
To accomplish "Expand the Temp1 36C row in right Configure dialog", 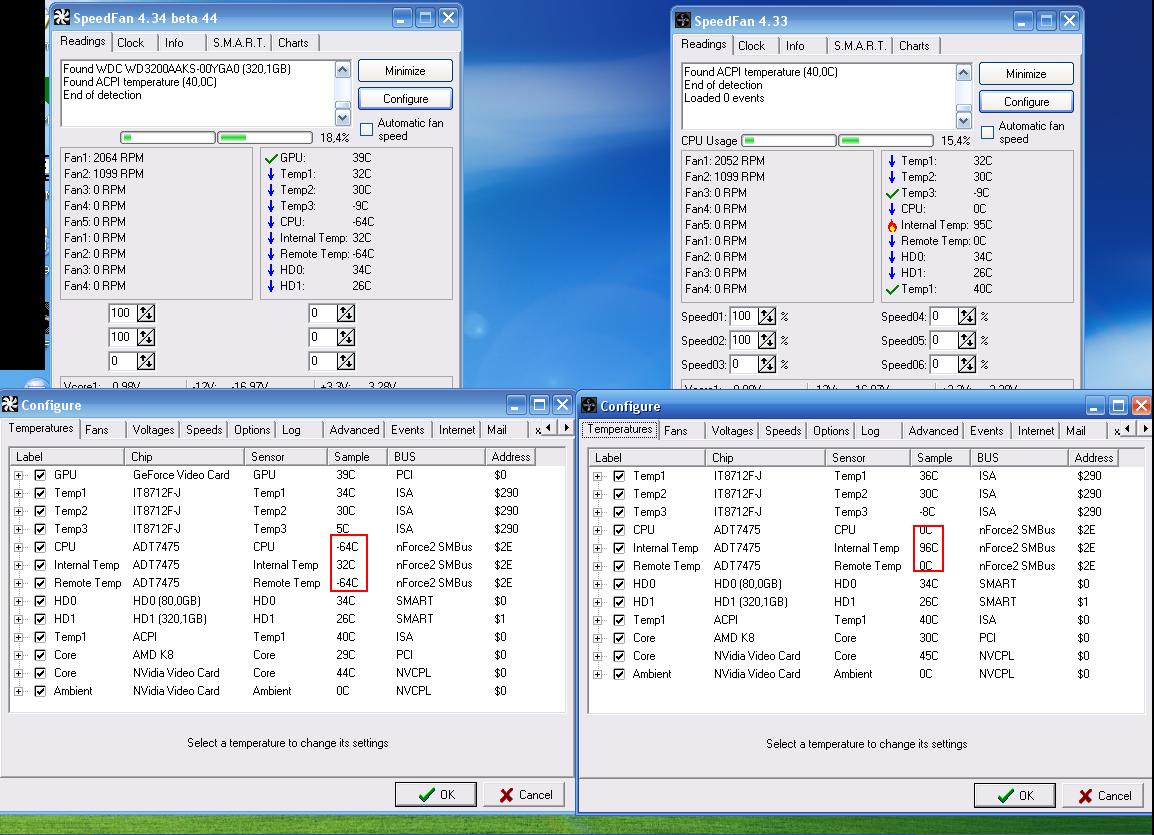I will pyautogui.click(x=598, y=476).
